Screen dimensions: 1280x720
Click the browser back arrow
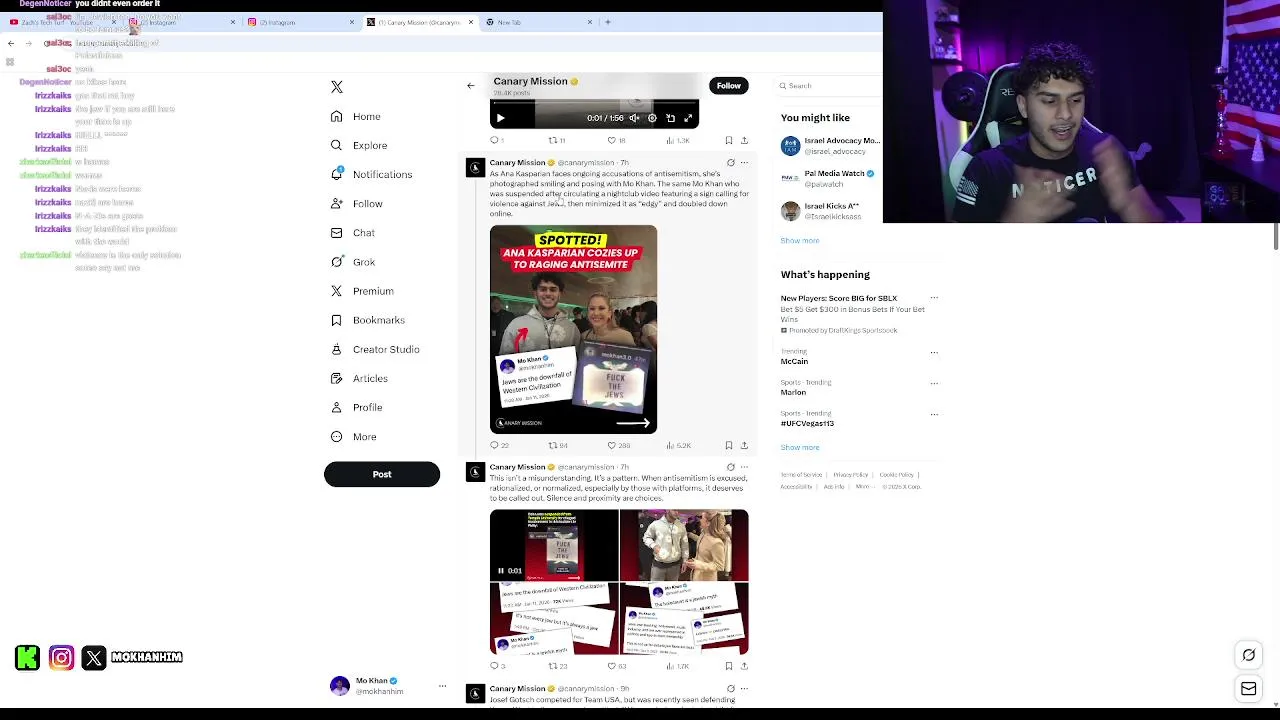click(11, 43)
